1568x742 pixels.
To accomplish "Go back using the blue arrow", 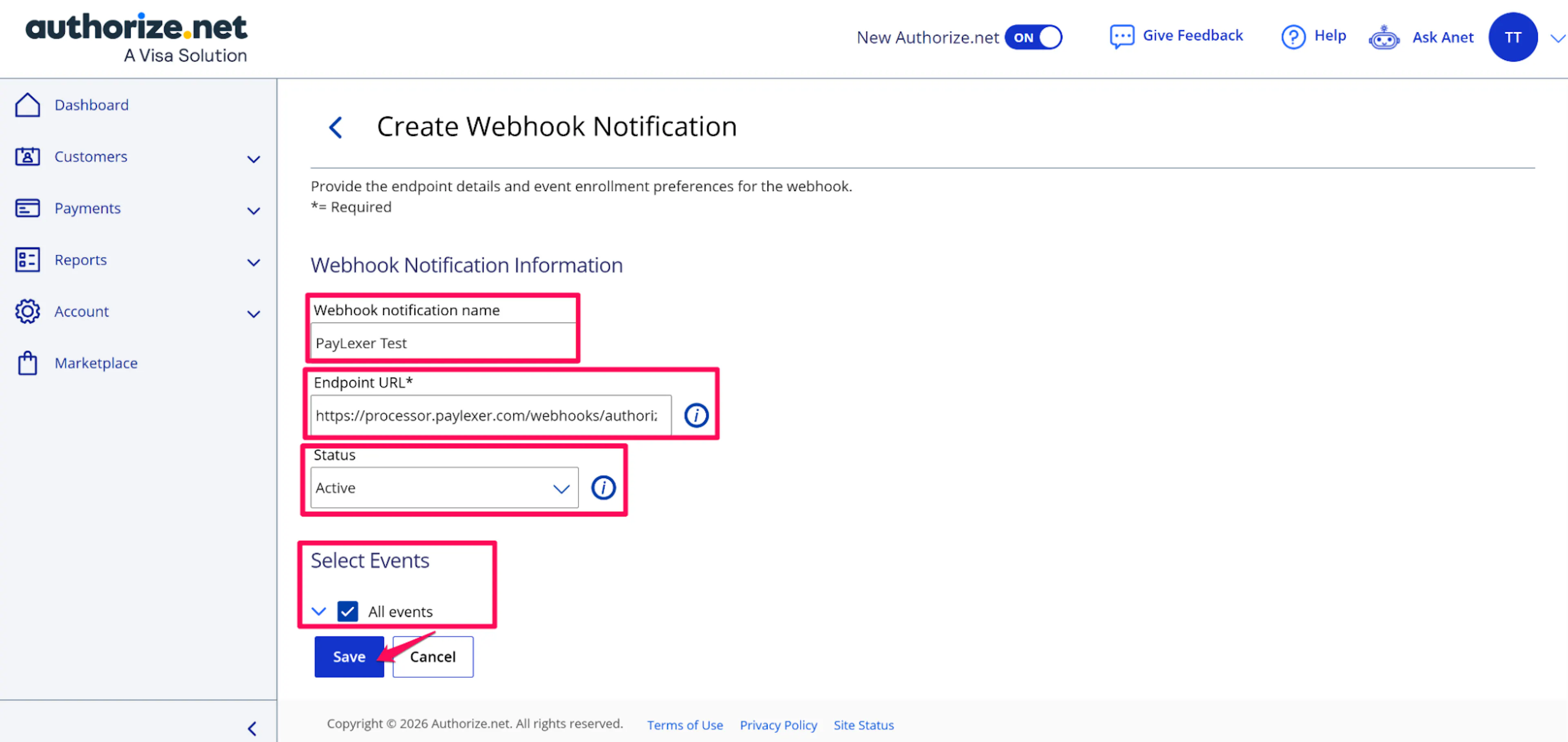I will pyautogui.click(x=335, y=127).
